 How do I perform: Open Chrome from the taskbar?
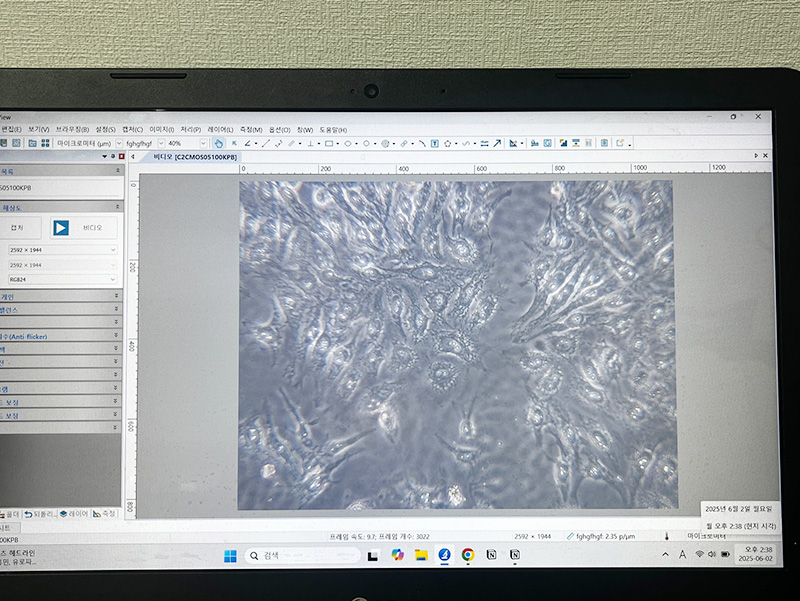467,555
